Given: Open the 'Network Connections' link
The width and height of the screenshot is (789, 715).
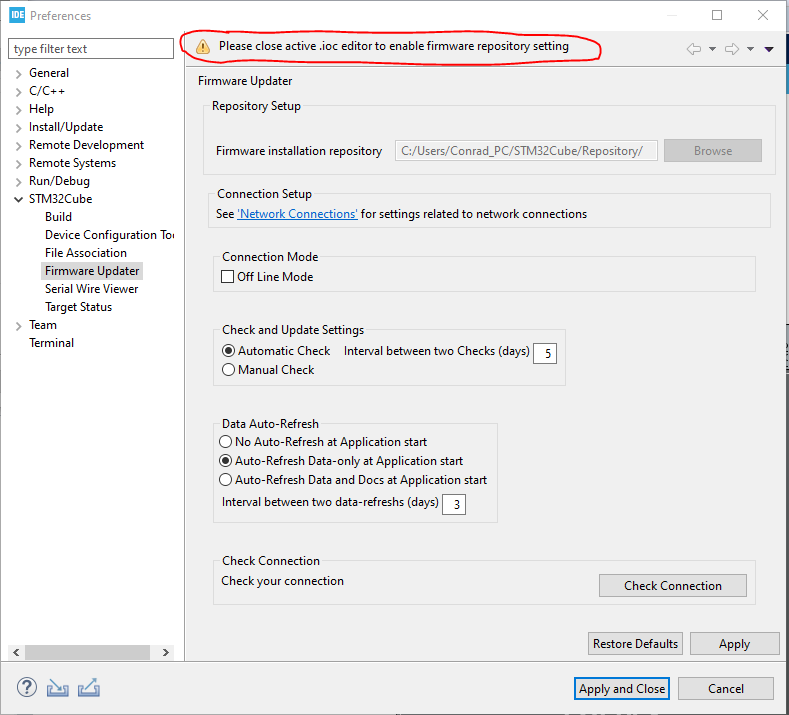Looking at the screenshot, I should [x=297, y=214].
